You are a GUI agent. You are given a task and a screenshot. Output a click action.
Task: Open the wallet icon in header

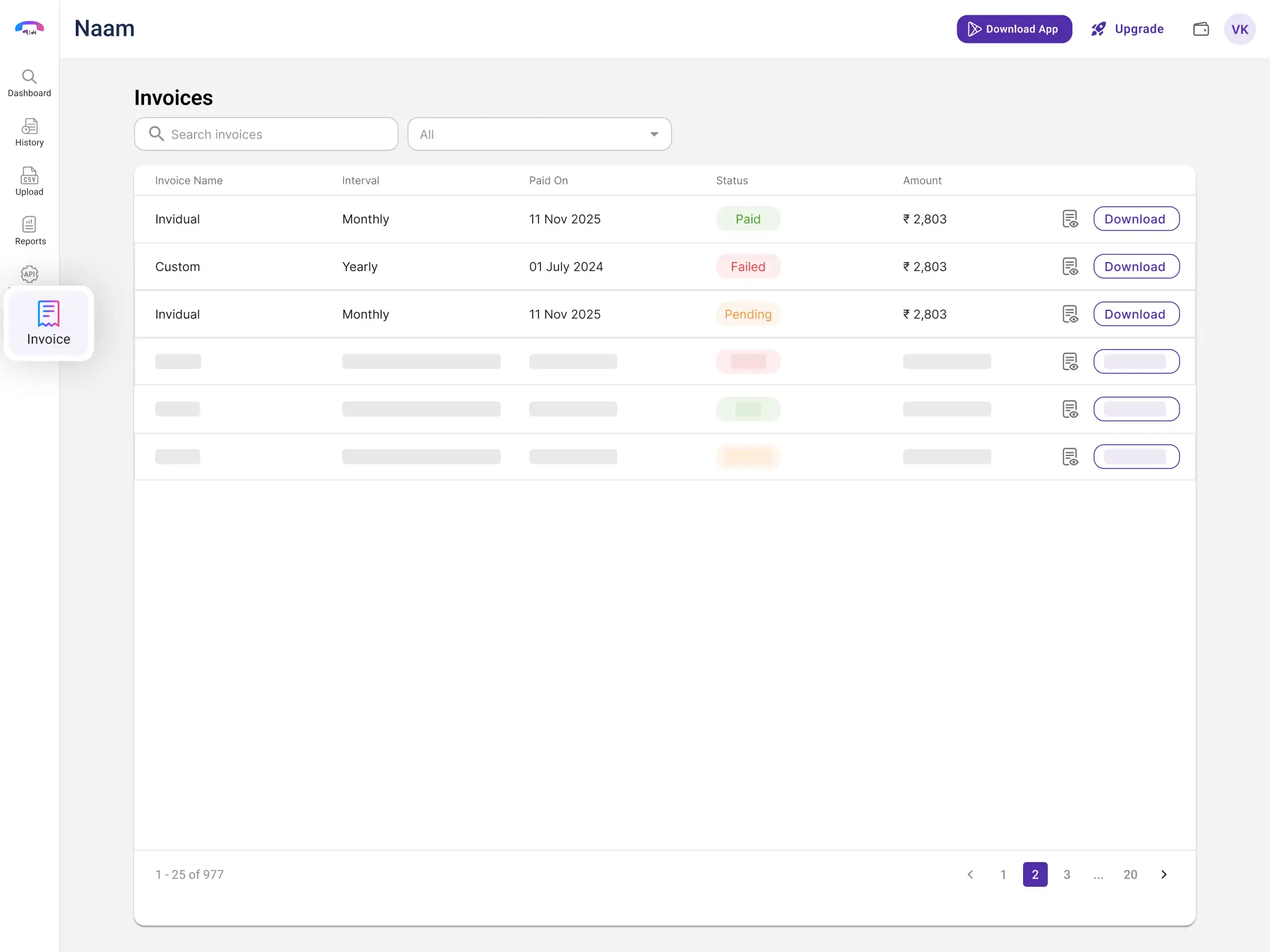tap(1201, 29)
